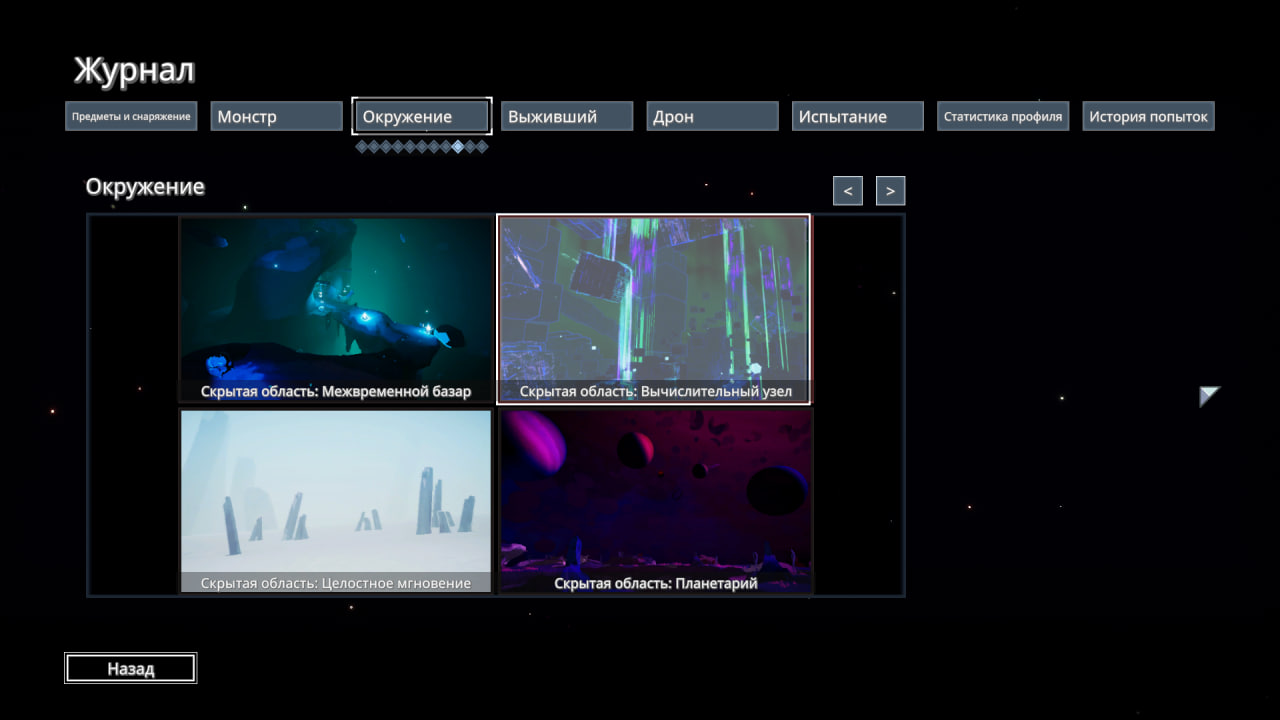This screenshot has height=720, width=1280.
Task: Click the Назад button
Action: (x=131, y=668)
